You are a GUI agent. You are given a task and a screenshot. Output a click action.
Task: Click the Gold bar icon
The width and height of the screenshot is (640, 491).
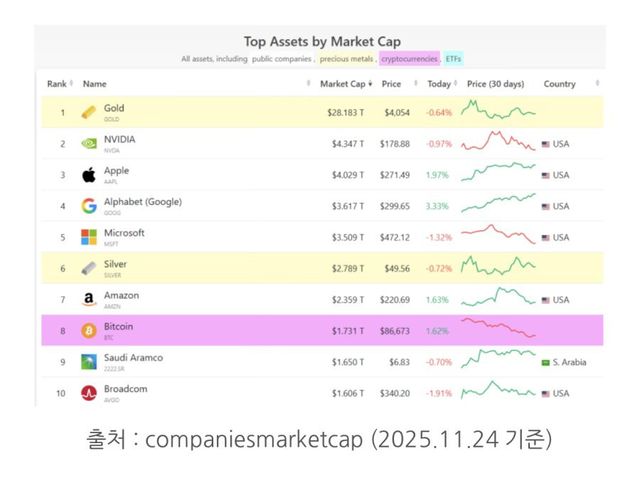[x=88, y=112]
